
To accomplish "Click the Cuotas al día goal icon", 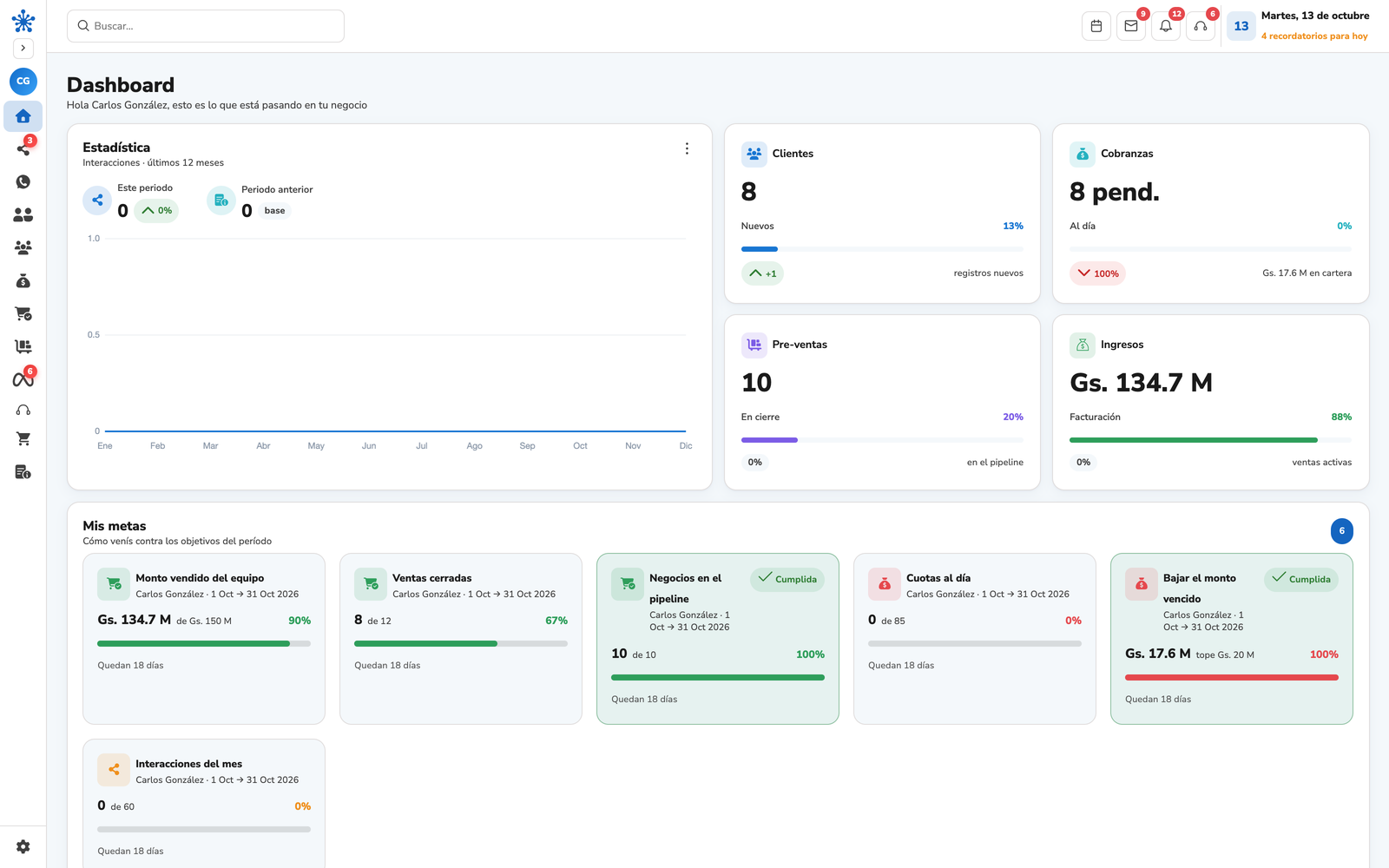I will pyautogui.click(x=885, y=584).
